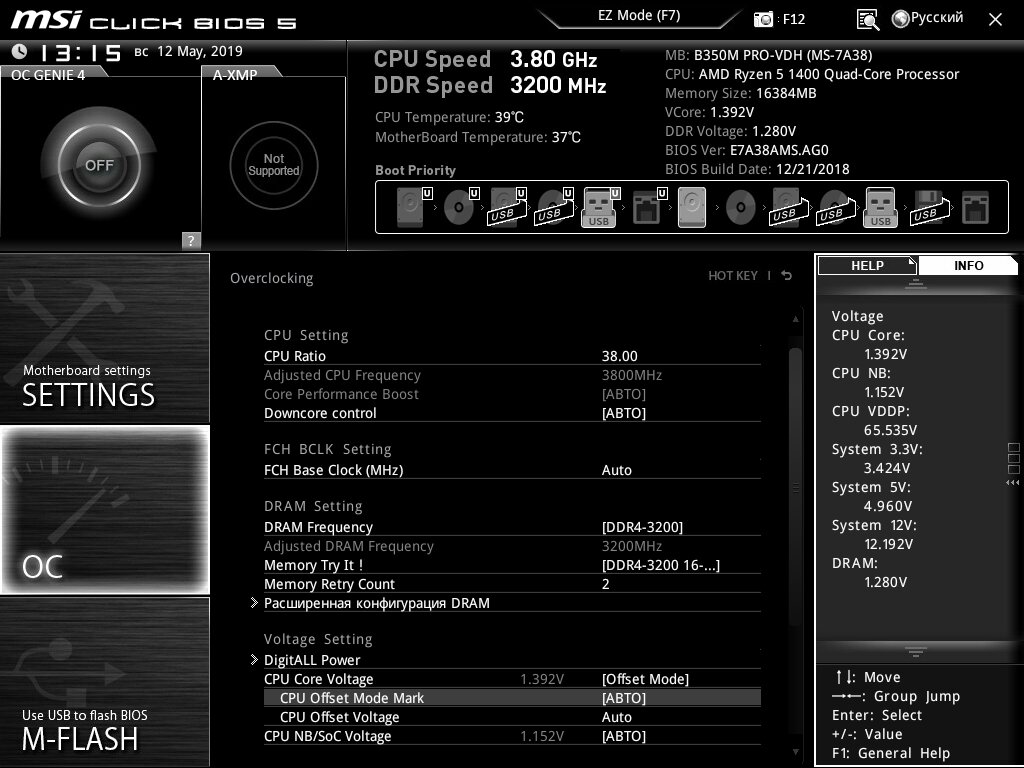Select the OC GENIE 4 tab label
1024x768 pixels.
click(48, 74)
